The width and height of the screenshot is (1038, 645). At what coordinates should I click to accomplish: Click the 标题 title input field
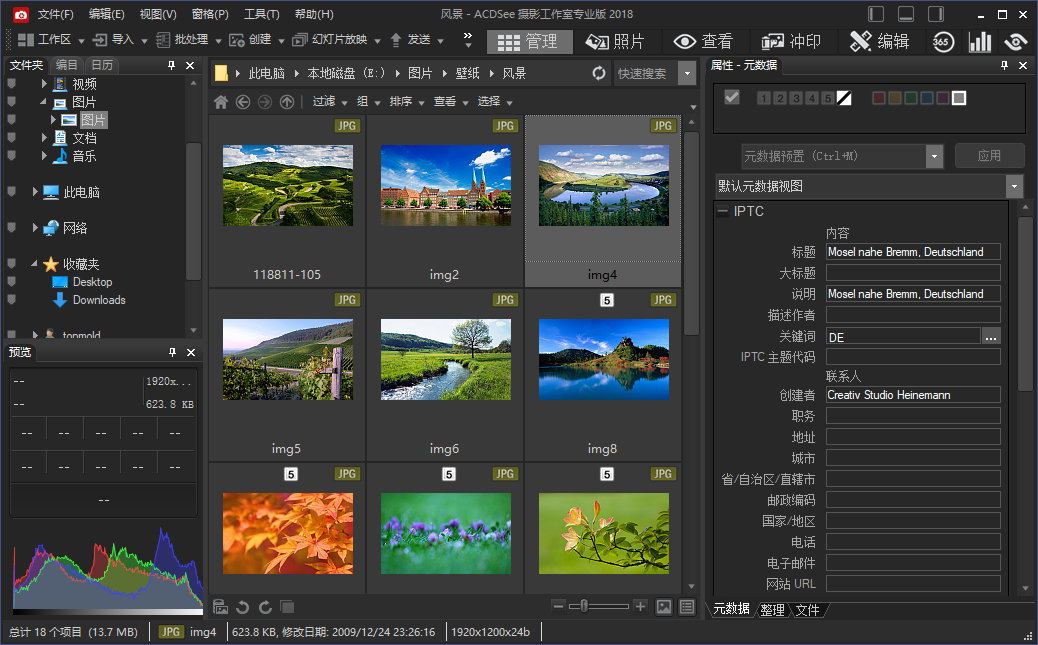click(x=913, y=252)
